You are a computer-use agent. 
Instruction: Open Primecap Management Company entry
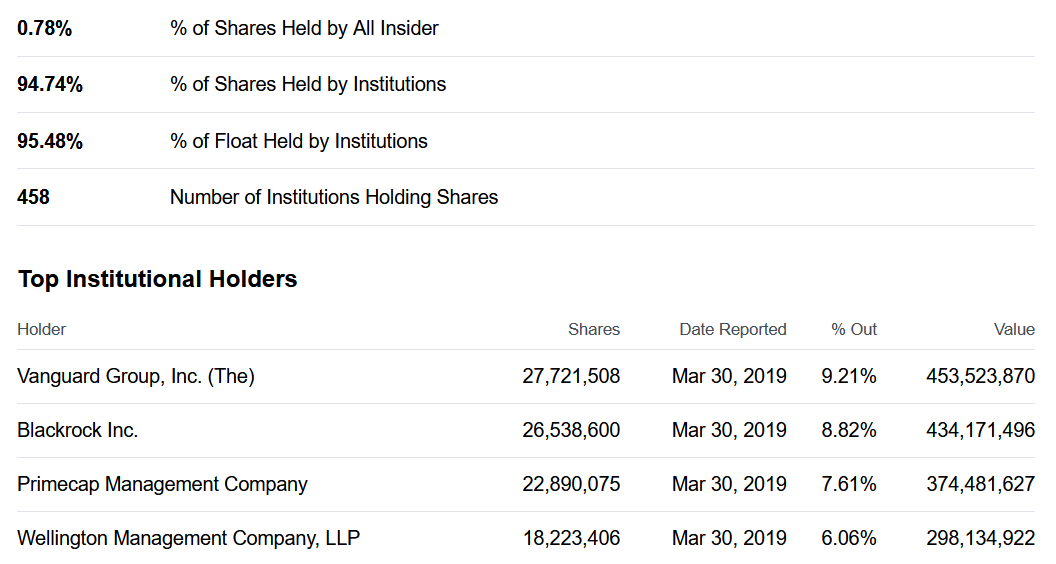tap(162, 484)
